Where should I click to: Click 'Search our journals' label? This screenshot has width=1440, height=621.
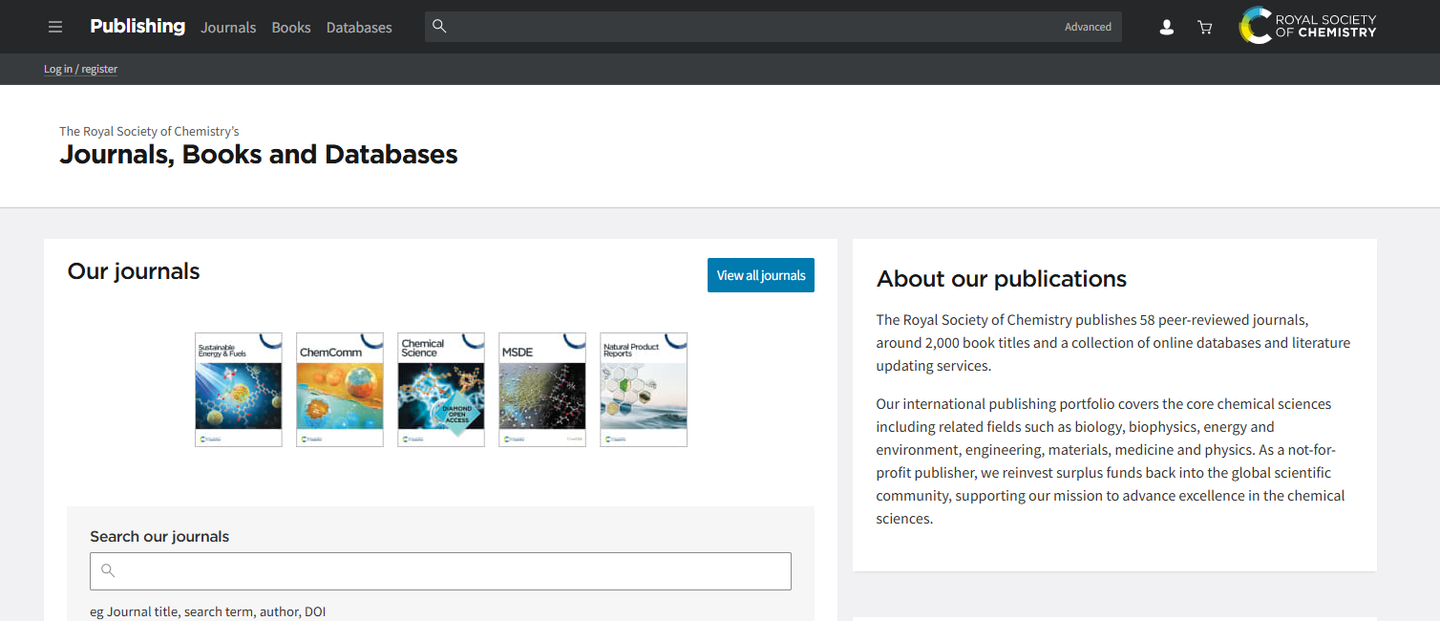point(160,537)
